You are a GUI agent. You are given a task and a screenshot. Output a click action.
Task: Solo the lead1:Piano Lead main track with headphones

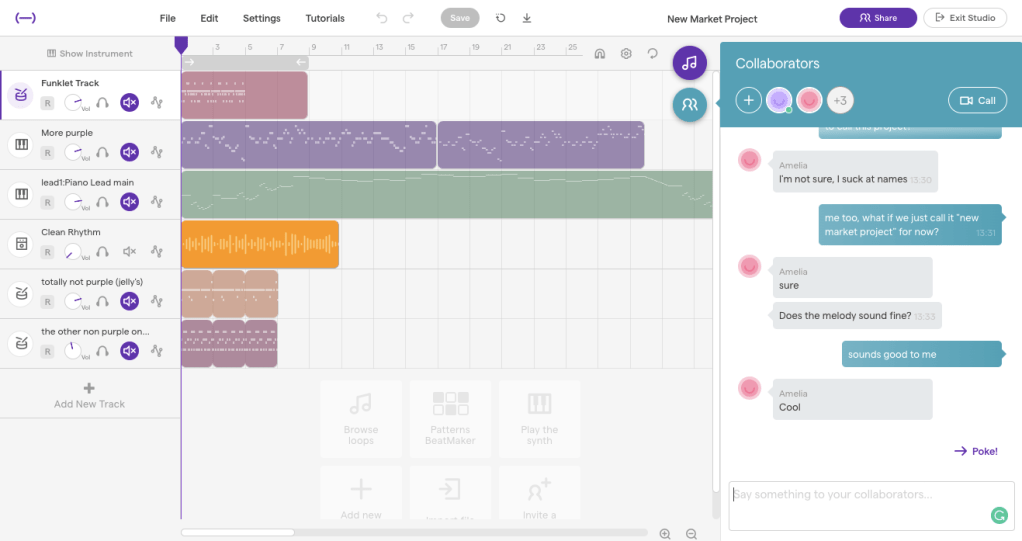pos(102,202)
